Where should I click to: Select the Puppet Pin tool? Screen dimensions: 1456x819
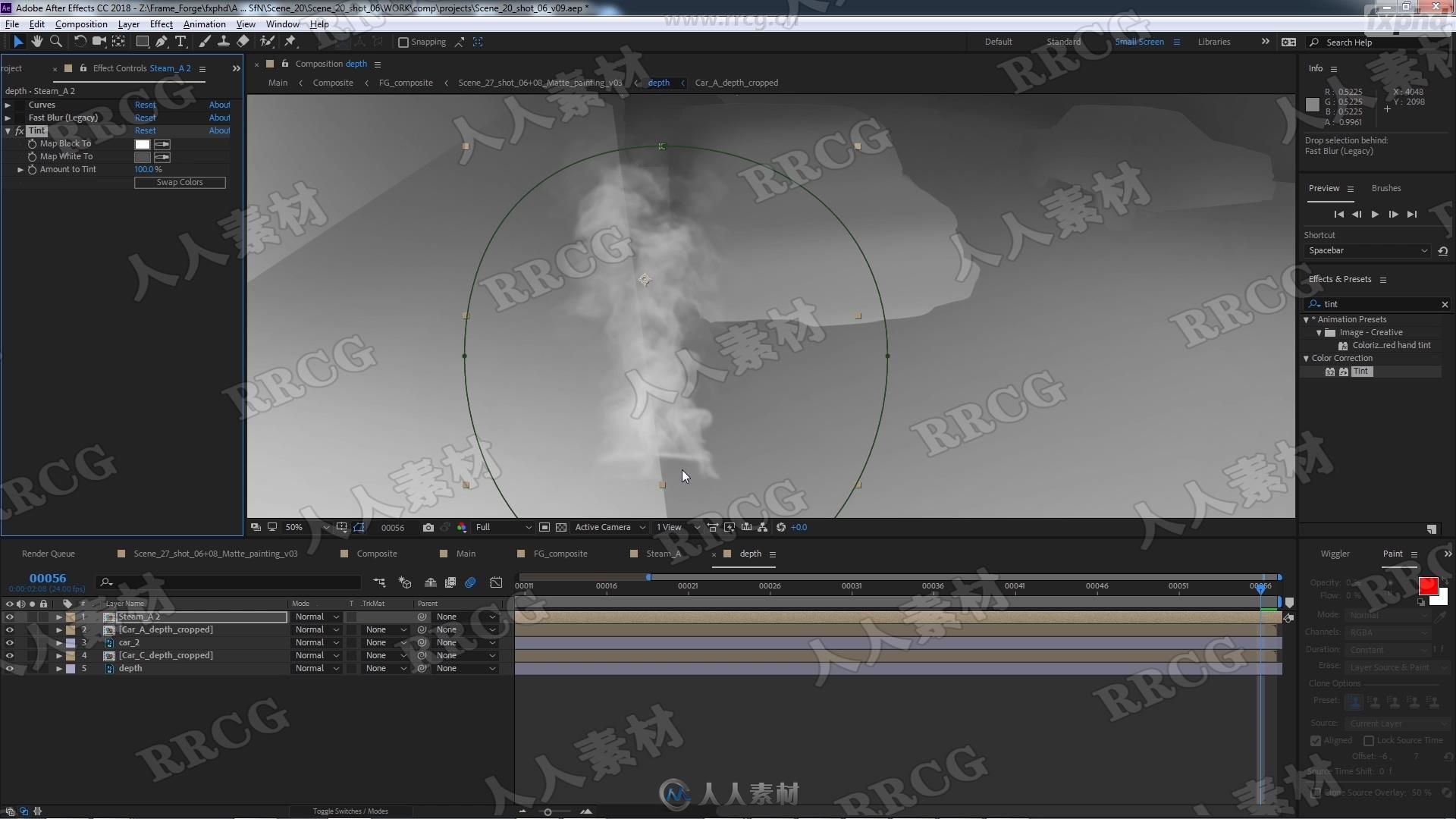pos(290,42)
